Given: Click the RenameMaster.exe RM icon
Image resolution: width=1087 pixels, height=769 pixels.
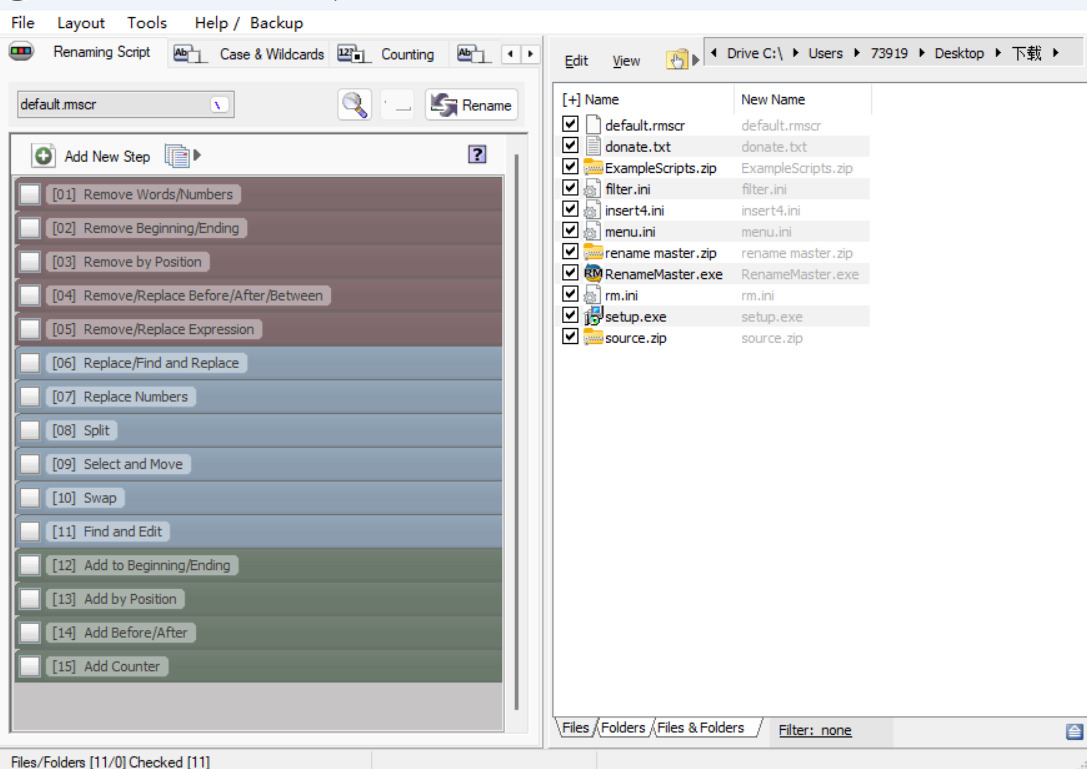Looking at the screenshot, I should coord(593,273).
